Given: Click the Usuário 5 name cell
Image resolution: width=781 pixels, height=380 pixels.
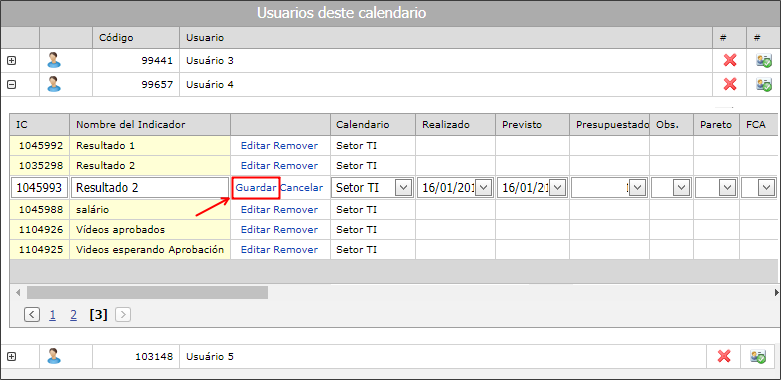Looking at the screenshot, I should (x=443, y=356).
